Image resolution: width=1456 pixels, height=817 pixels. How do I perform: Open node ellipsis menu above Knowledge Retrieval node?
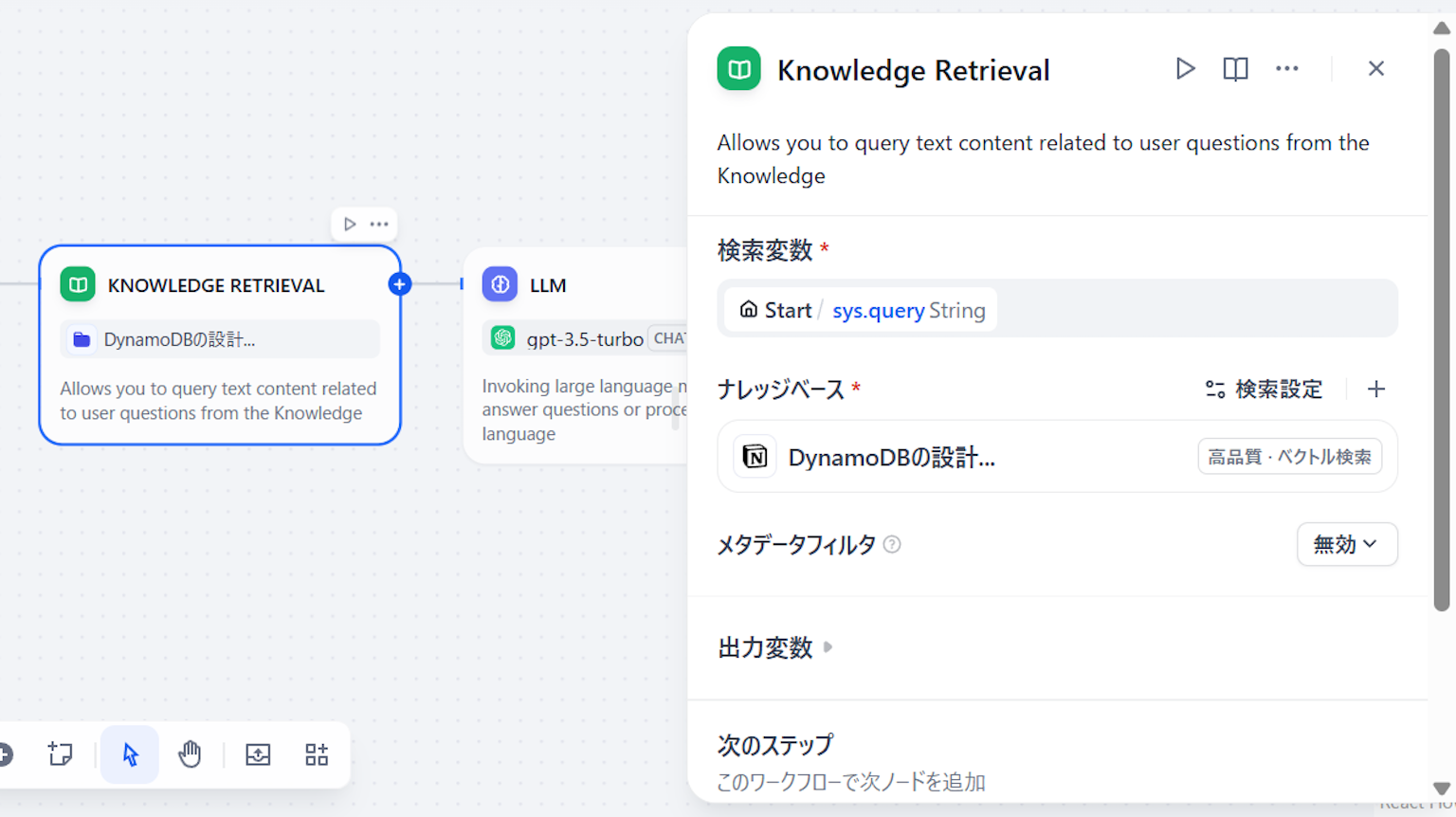pyautogui.click(x=379, y=225)
